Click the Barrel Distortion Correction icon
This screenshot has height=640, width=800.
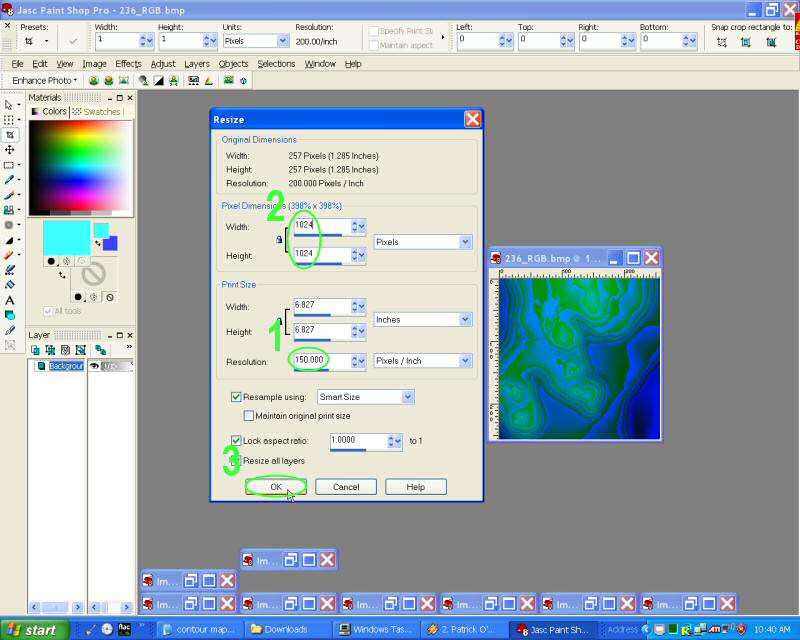click(93, 81)
